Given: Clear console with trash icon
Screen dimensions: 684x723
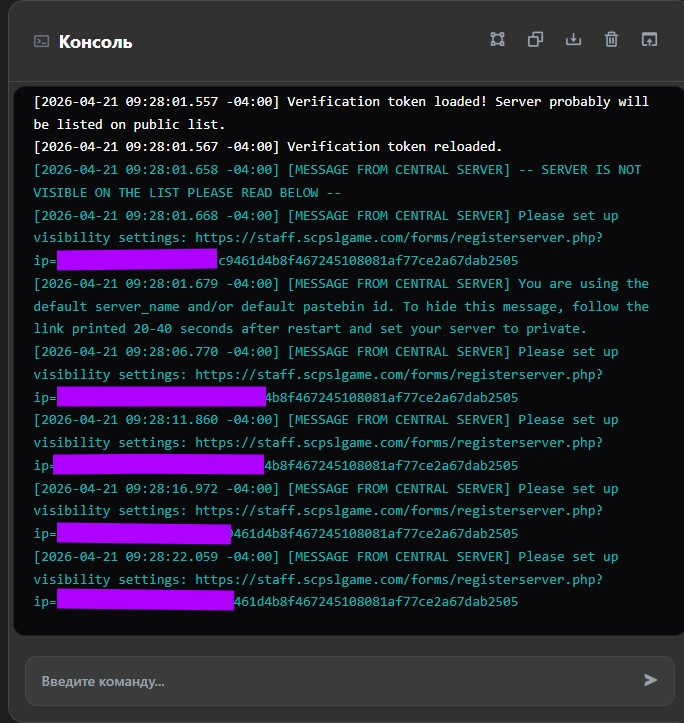Looking at the screenshot, I should (611, 40).
